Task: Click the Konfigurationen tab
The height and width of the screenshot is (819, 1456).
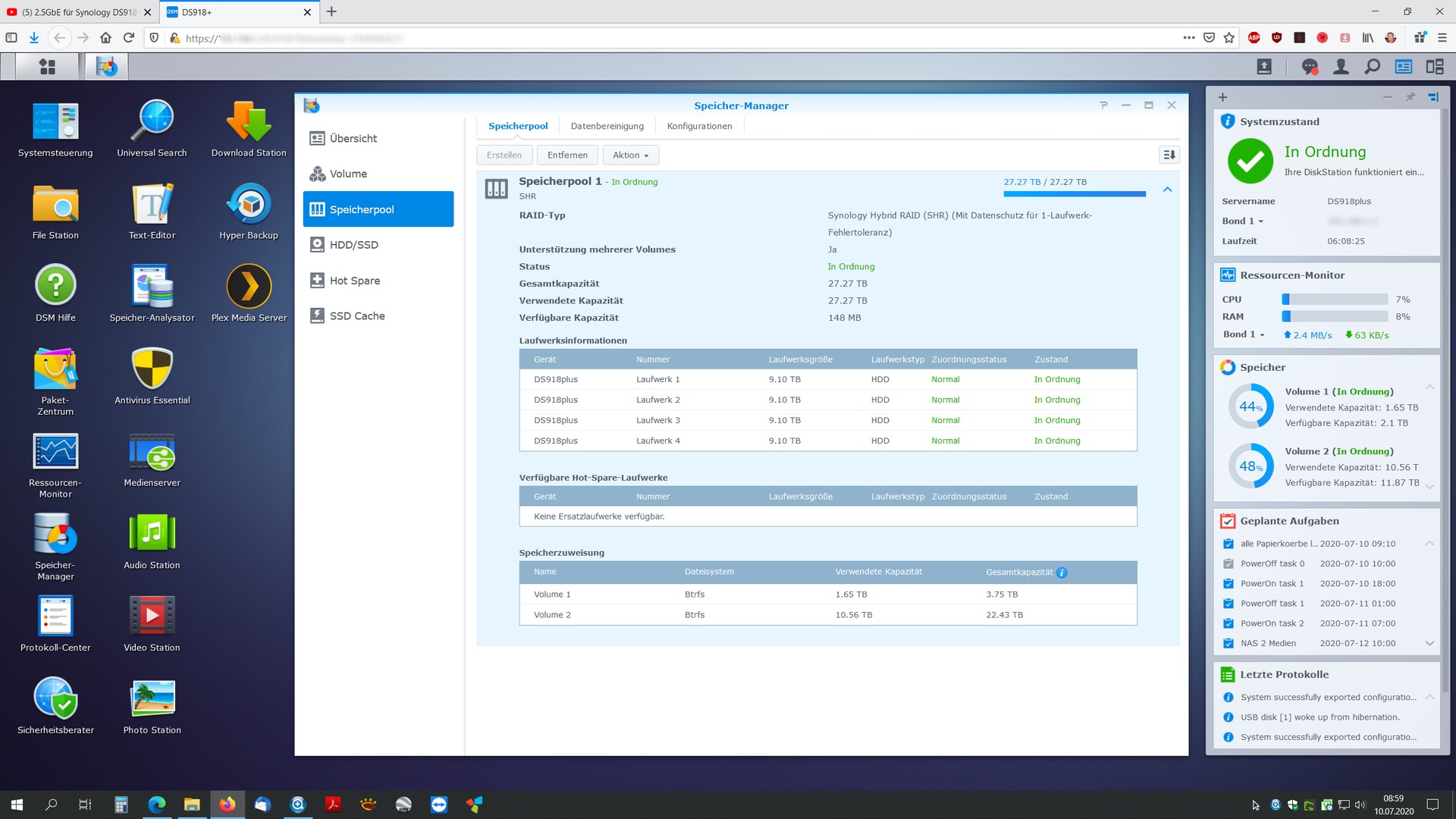Action: pos(699,126)
